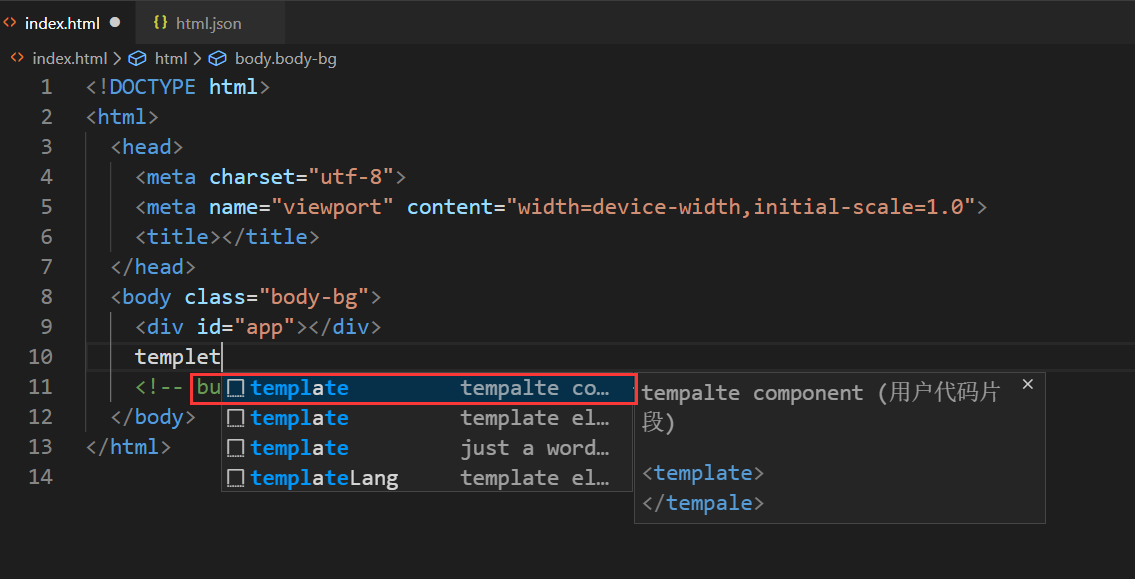This screenshot has width=1135, height=579.
Task: Click line number 10 in the gutter
Action: click(40, 357)
